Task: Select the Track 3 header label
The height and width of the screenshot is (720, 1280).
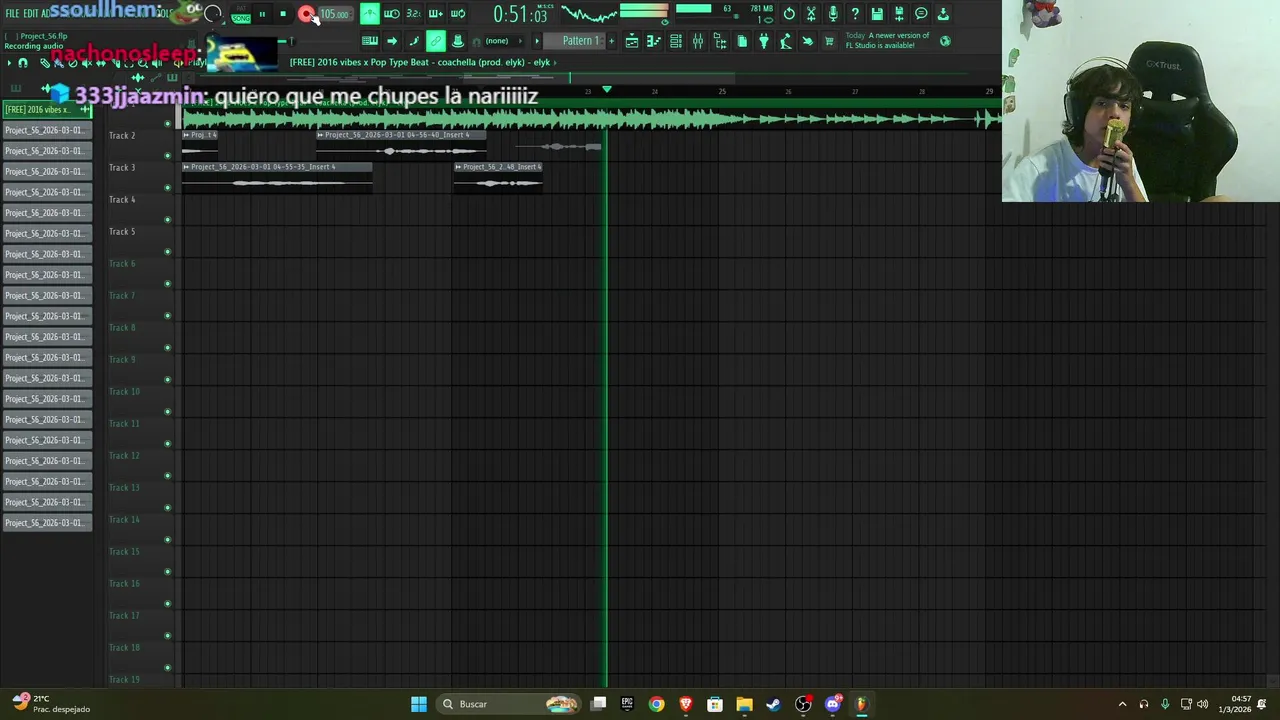Action: pos(122,168)
